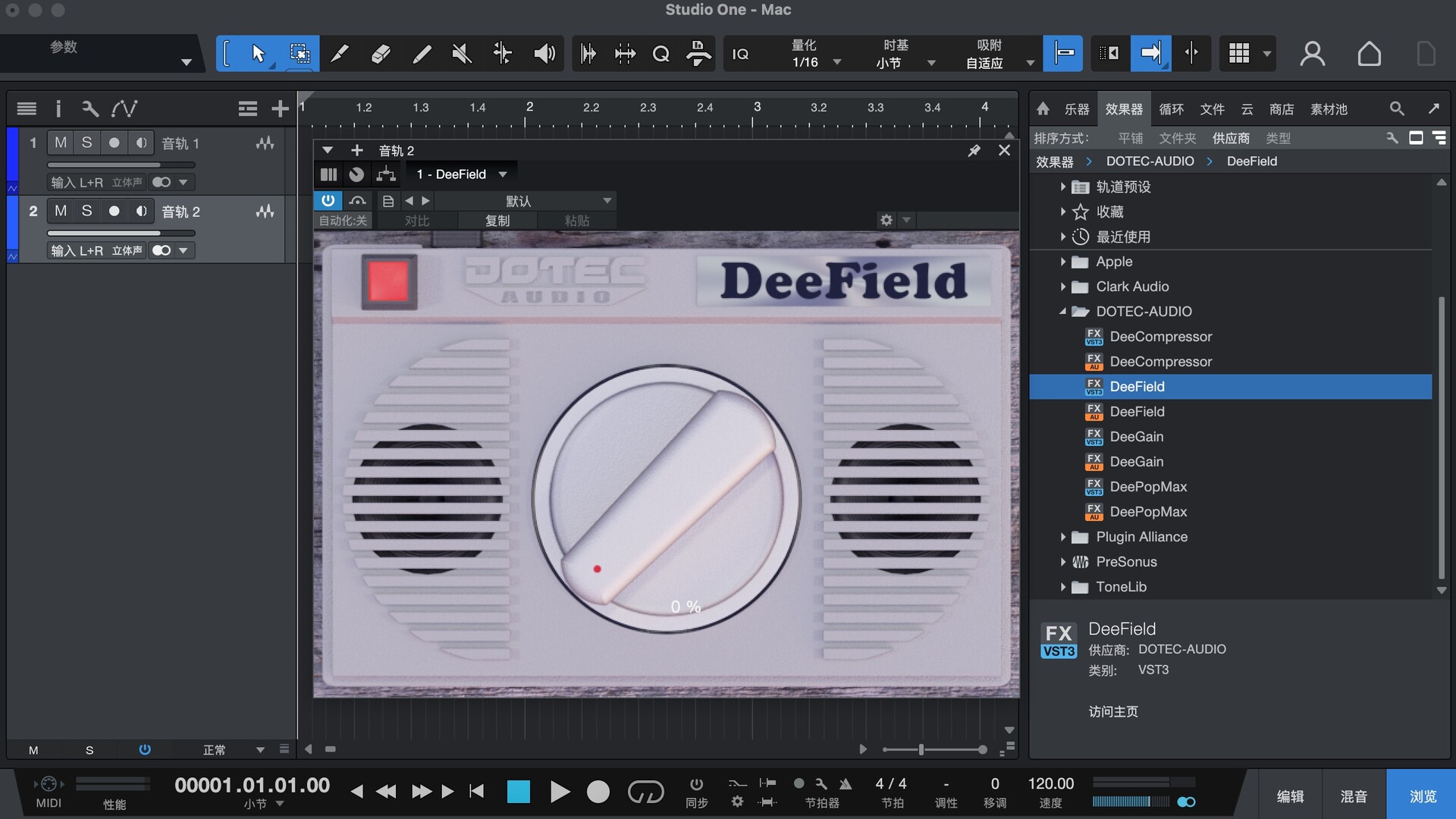Click the 访问主页 link
The image size is (1456, 819).
[1112, 711]
